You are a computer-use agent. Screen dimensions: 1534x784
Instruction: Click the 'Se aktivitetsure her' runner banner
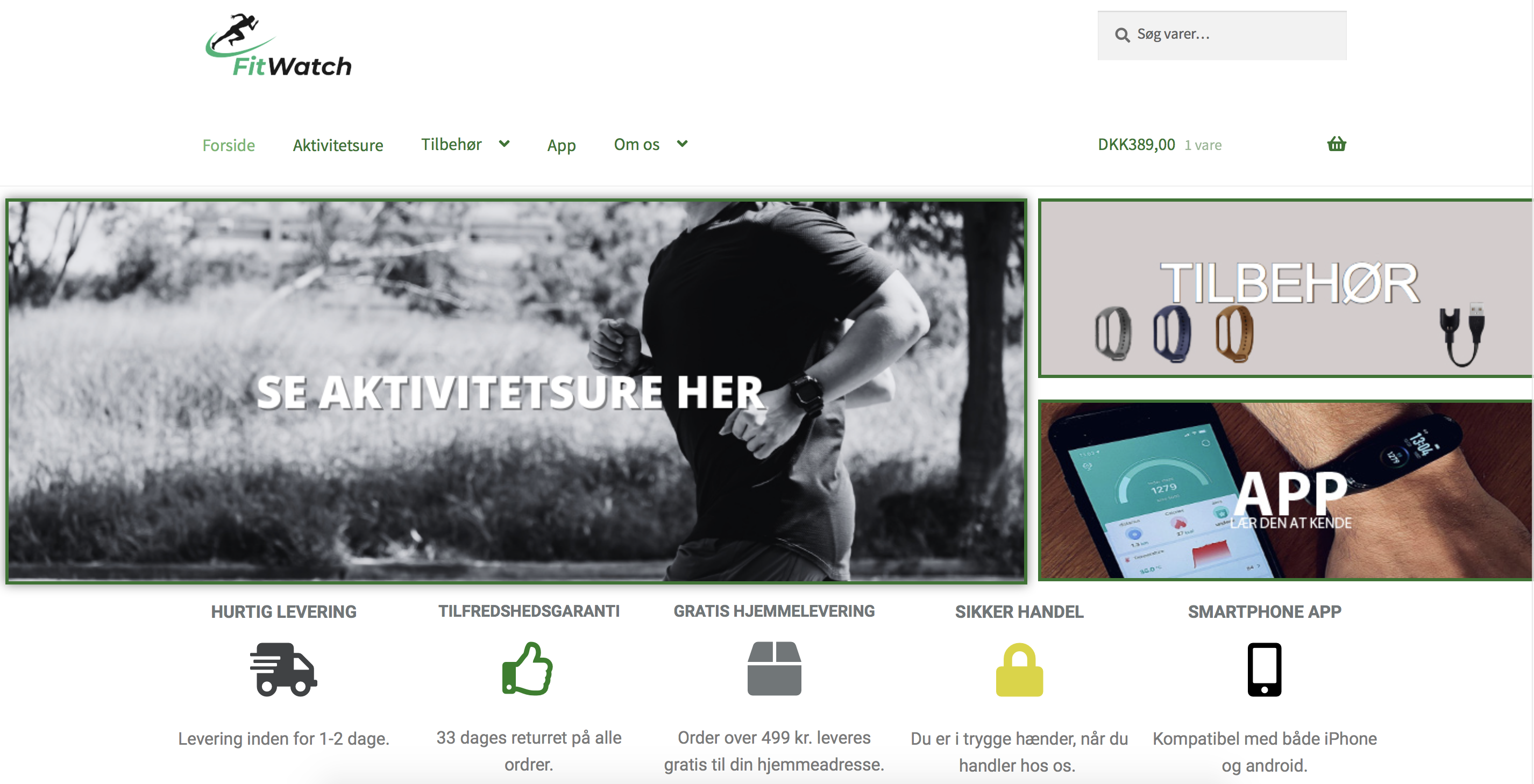[x=516, y=391]
